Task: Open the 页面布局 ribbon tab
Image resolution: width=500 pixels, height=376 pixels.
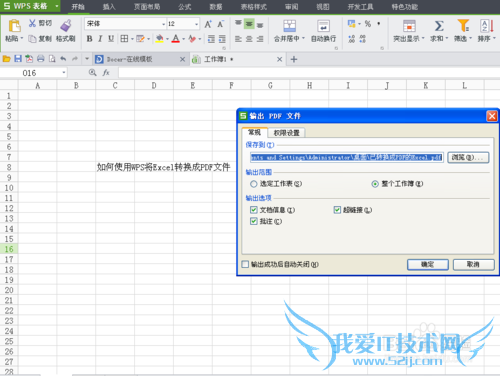Action: pos(147,7)
